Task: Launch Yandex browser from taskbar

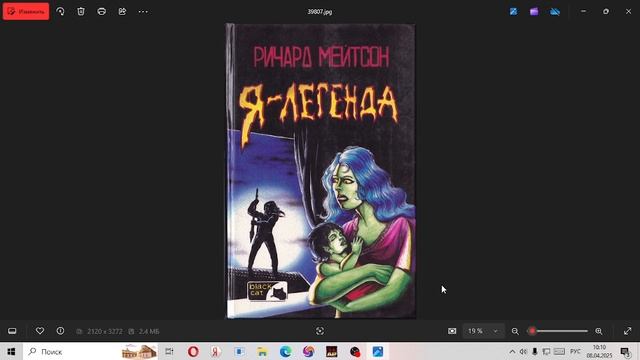Action: [216, 351]
